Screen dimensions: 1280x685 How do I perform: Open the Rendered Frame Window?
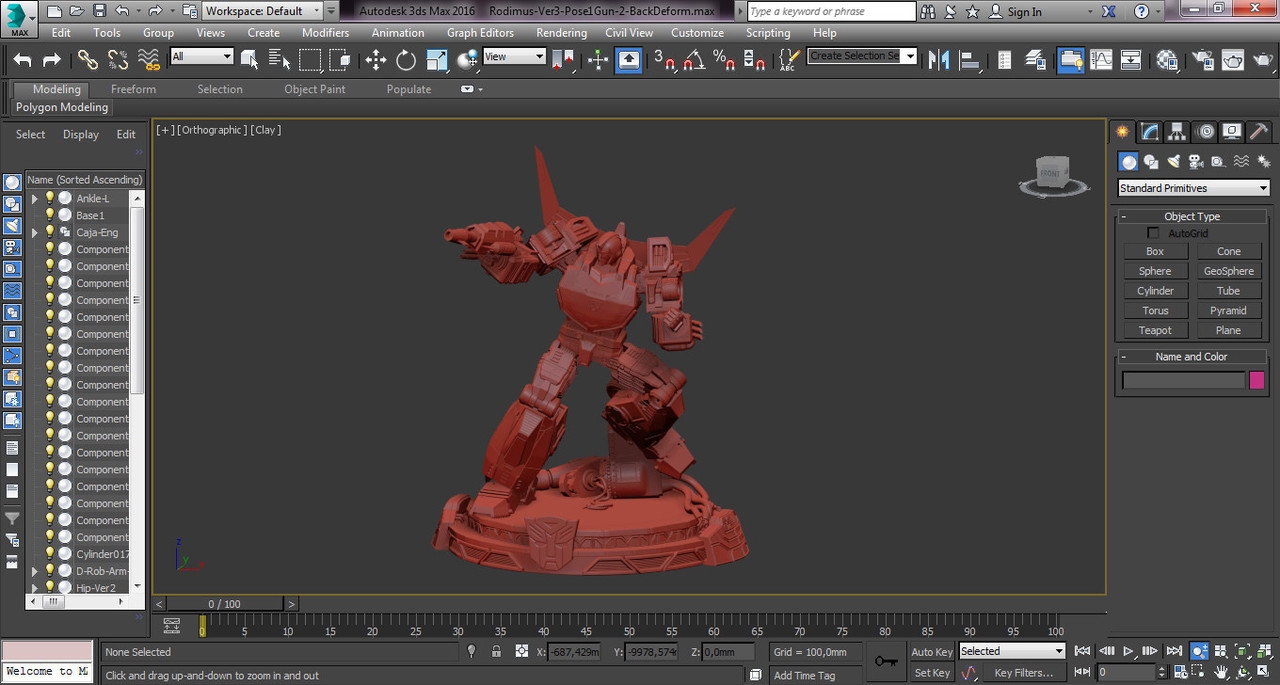tap(1234, 60)
